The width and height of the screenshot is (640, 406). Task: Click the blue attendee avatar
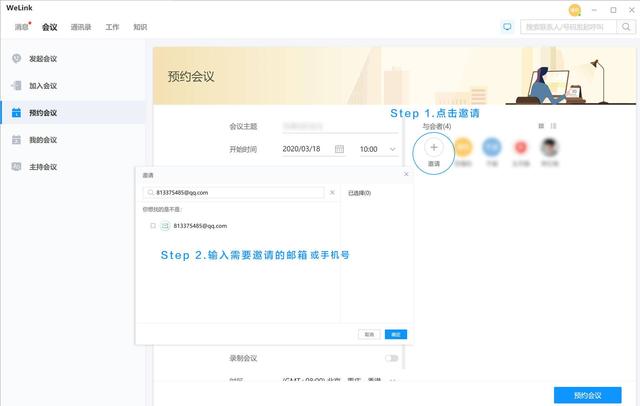[492, 147]
